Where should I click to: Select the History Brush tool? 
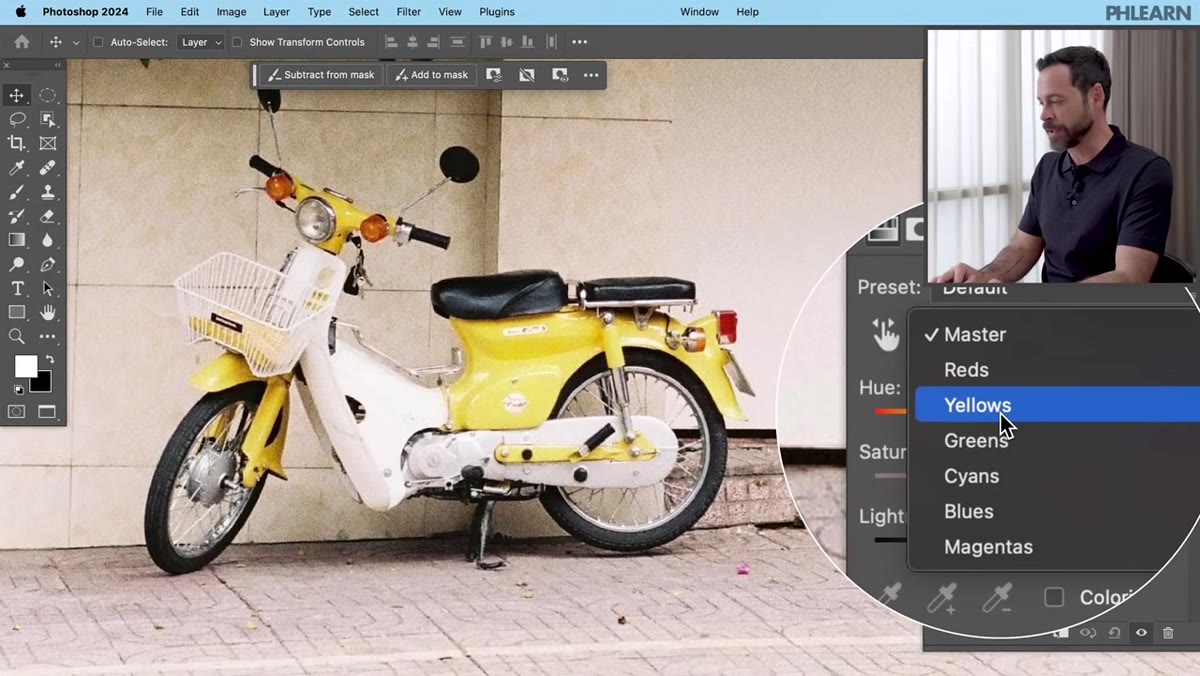pyautogui.click(x=17, y=216)
